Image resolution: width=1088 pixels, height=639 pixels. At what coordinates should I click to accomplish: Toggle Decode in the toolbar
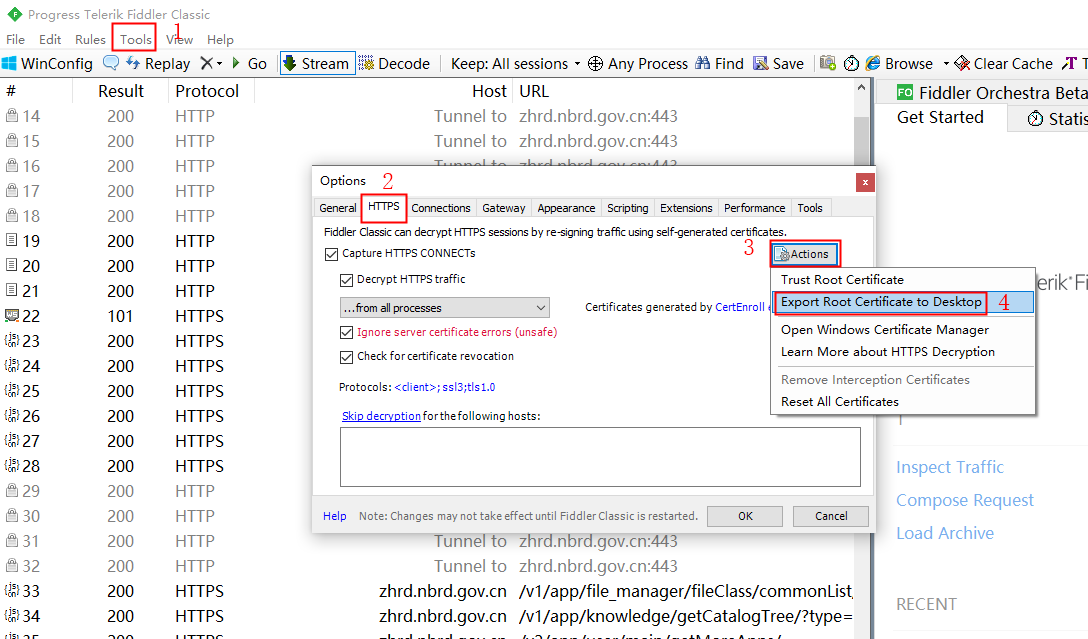394,64
